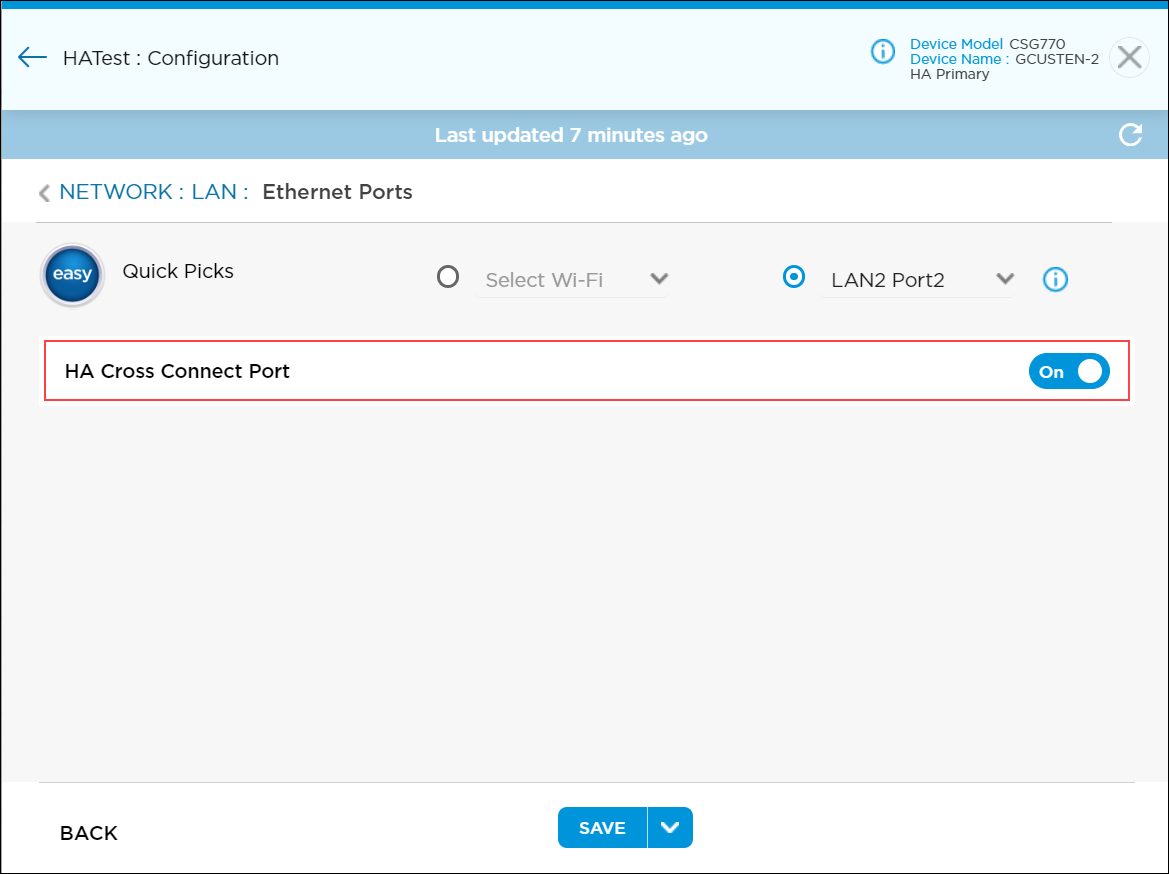Click the SAVE button
This screenshot has width=1169, height=874.
pos(602,828)
